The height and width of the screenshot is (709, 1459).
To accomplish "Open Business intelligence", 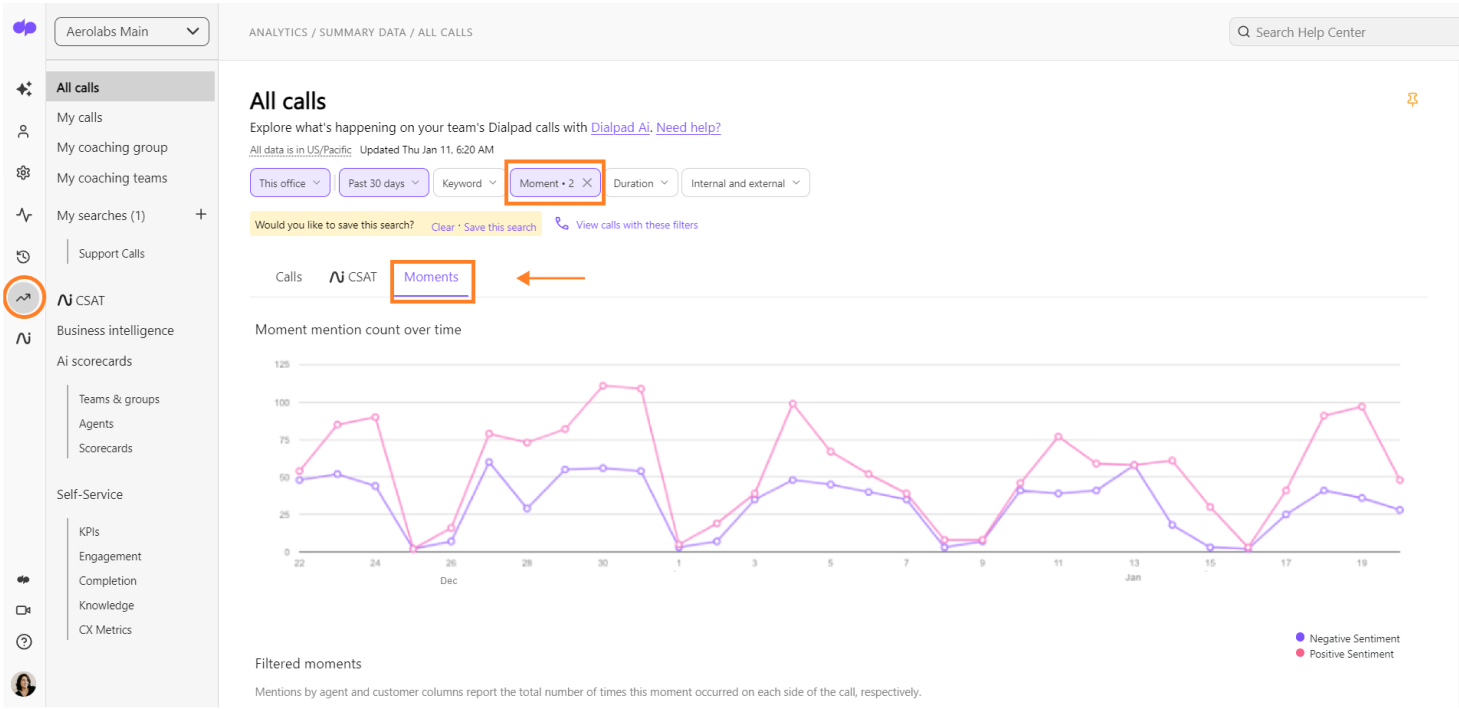I will [x=115, y=330].
